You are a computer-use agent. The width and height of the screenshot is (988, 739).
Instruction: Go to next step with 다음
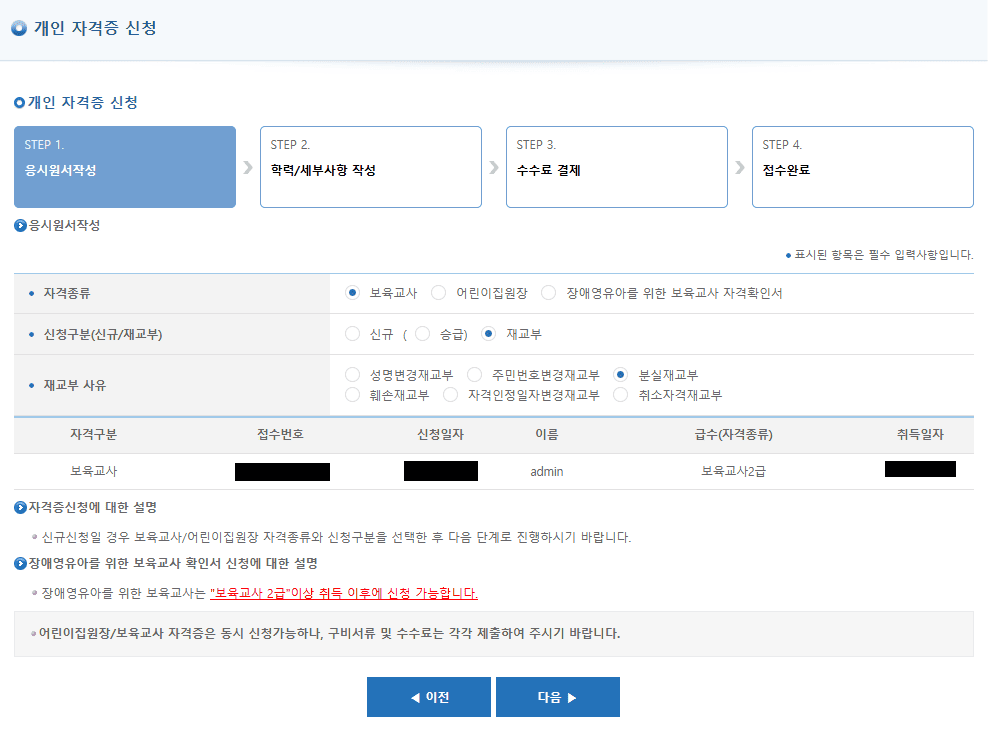[x=557, y=697]
